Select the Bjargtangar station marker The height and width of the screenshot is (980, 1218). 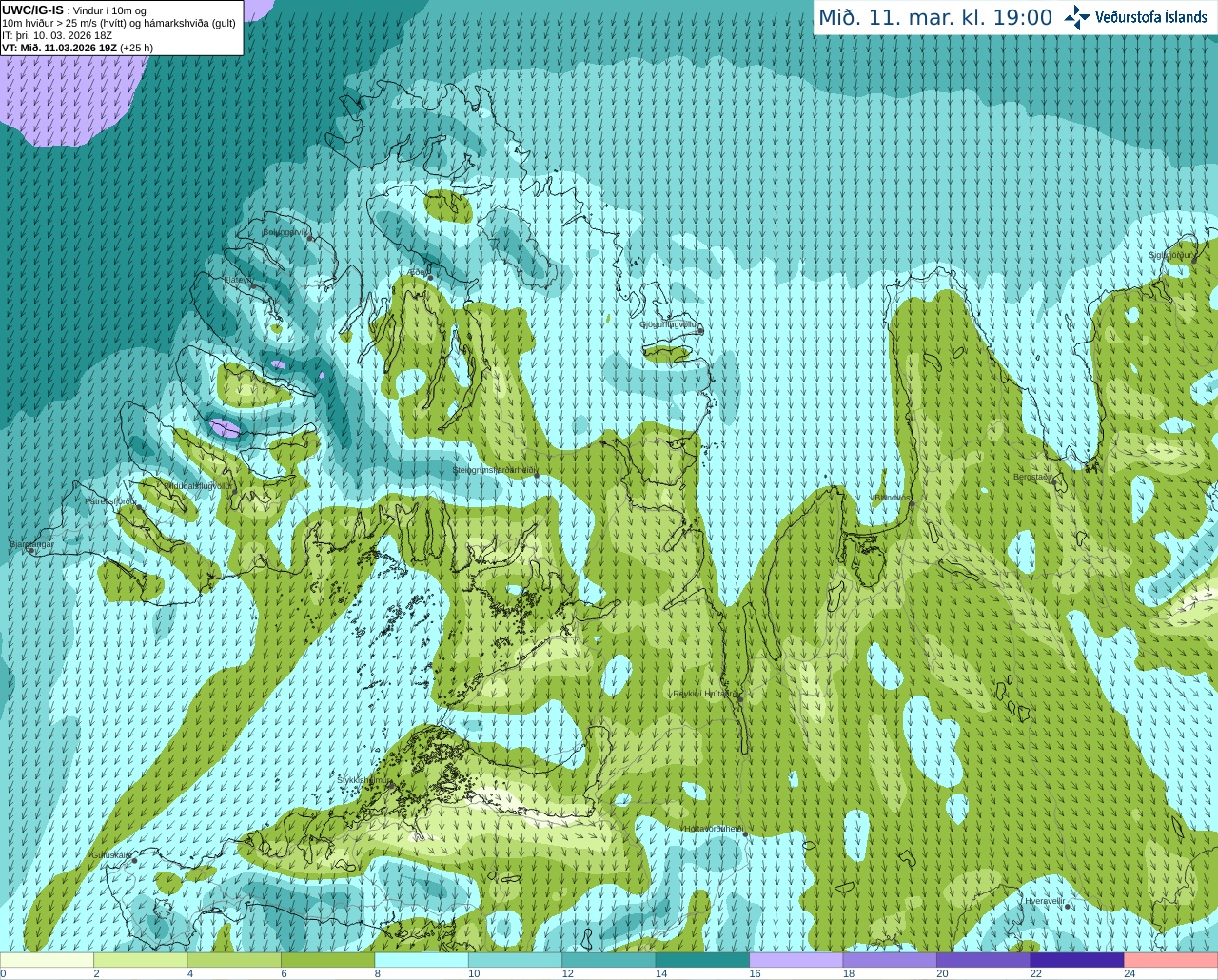point(30,551)
